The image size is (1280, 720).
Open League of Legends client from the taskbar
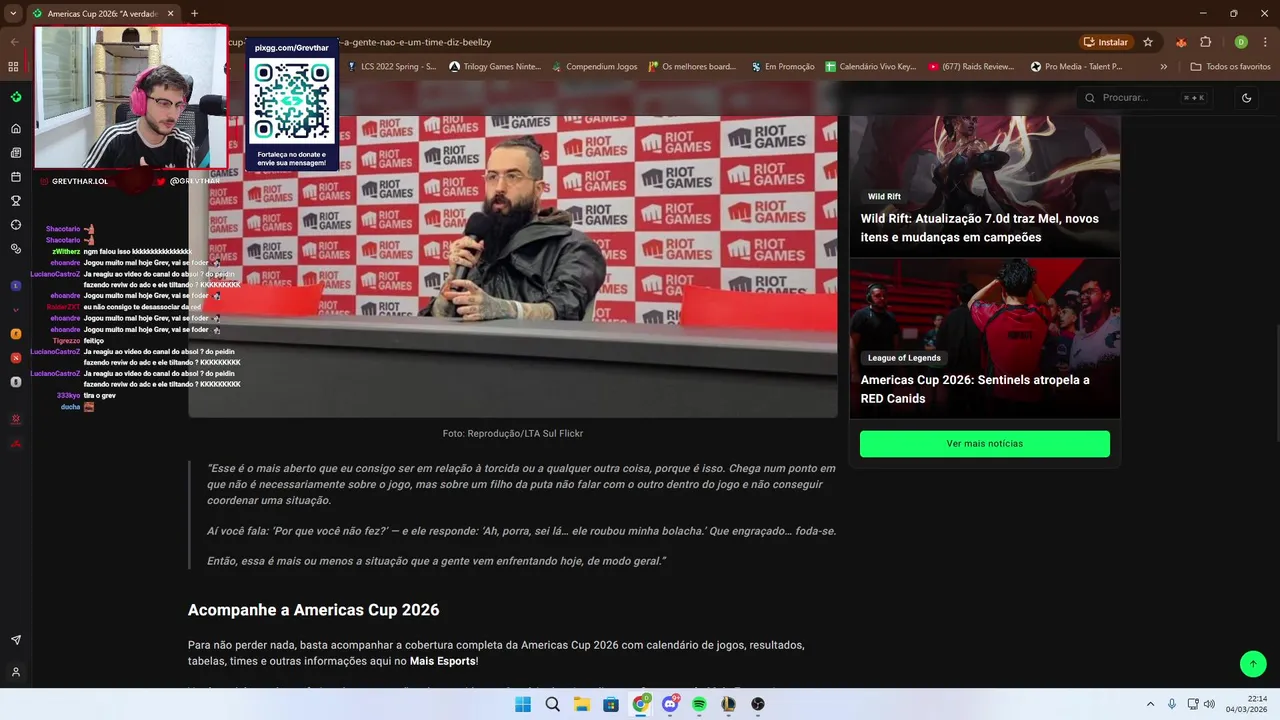pyautogui.click(x=728, y=704)
